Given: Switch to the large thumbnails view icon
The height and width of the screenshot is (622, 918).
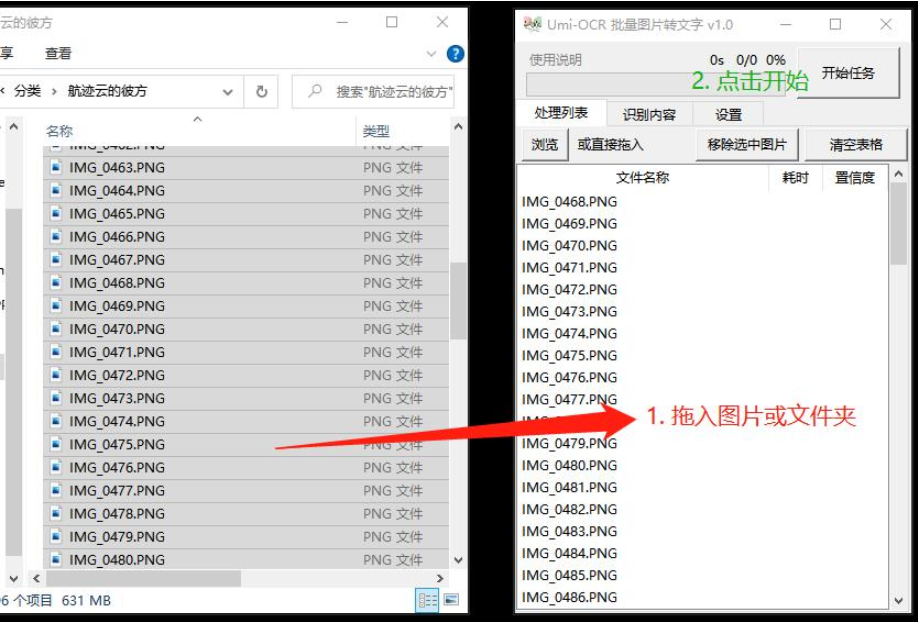Looking at the screenshot, I should pos(451,600).
